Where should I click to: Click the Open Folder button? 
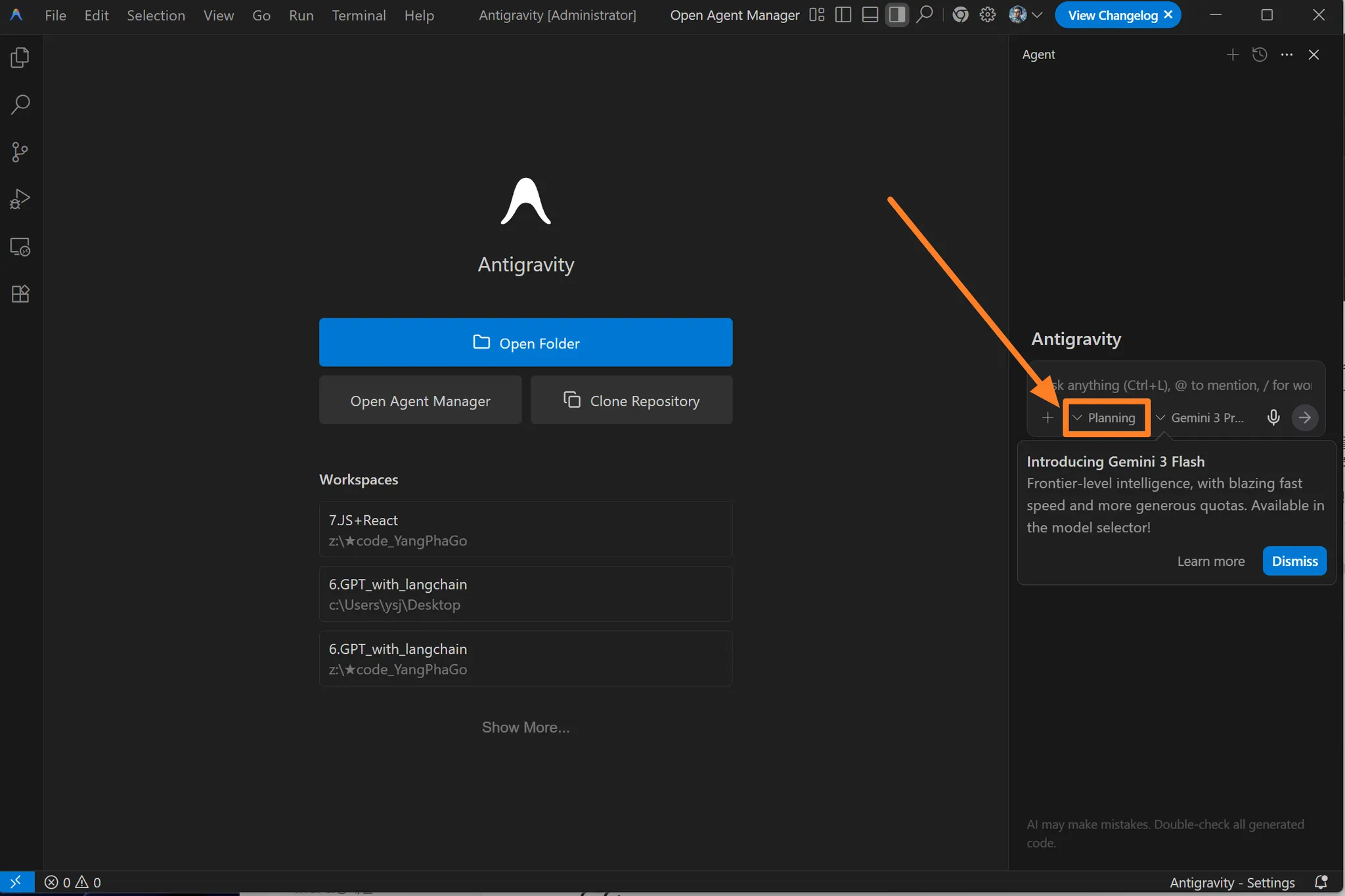(x=525, y=342)
